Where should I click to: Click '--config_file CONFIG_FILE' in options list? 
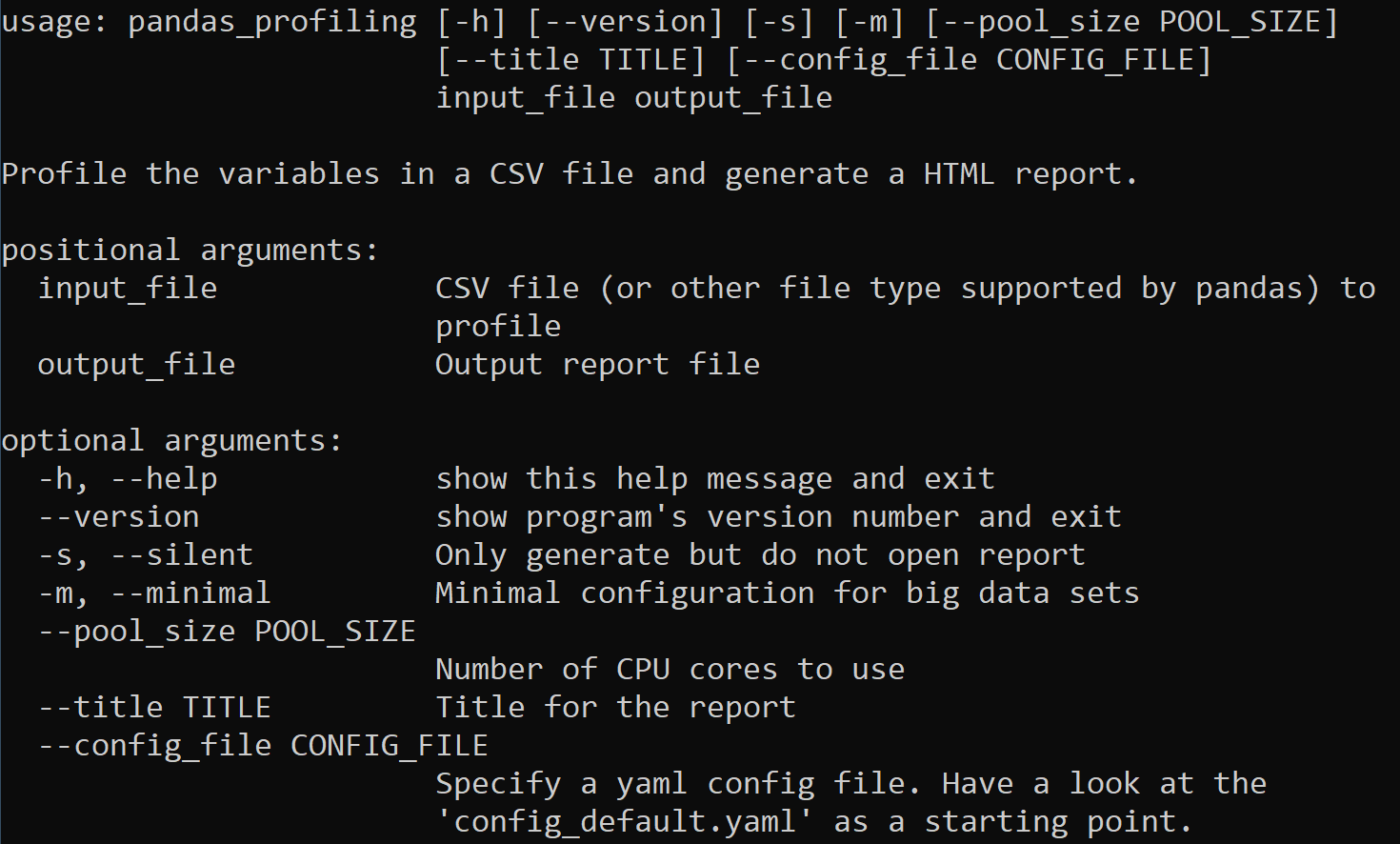point(263,746)
